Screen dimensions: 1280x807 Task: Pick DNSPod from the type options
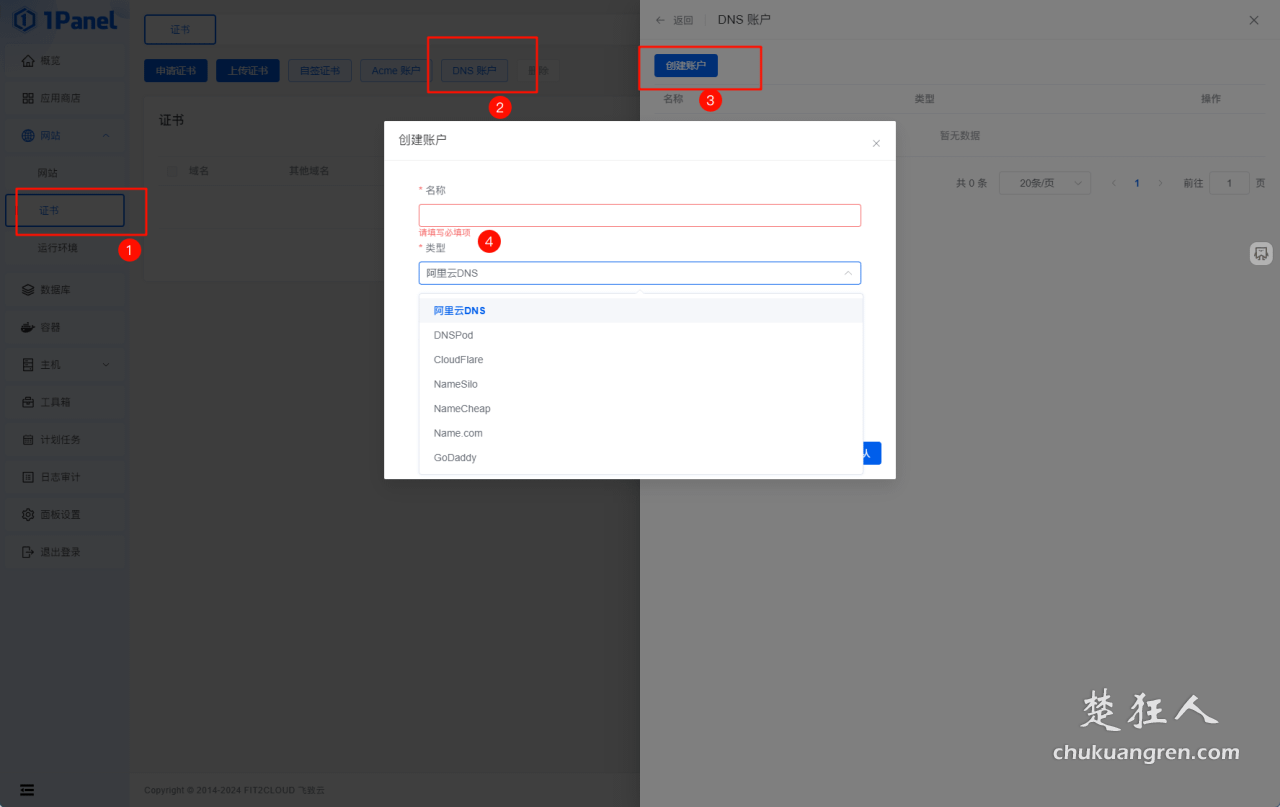click(453, 335)
